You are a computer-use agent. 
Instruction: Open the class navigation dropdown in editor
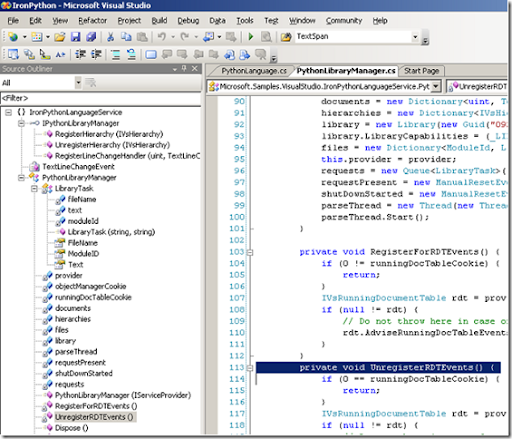435,86
